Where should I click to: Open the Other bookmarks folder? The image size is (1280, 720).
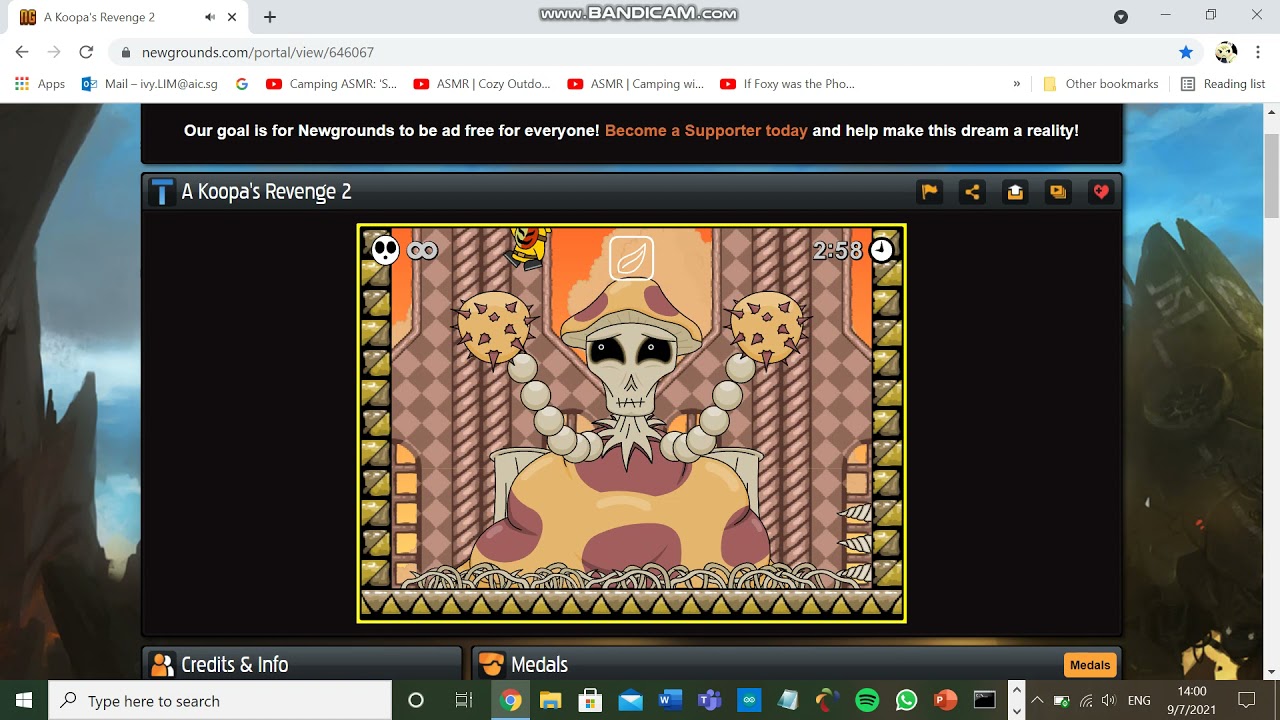coord(1100,84)
